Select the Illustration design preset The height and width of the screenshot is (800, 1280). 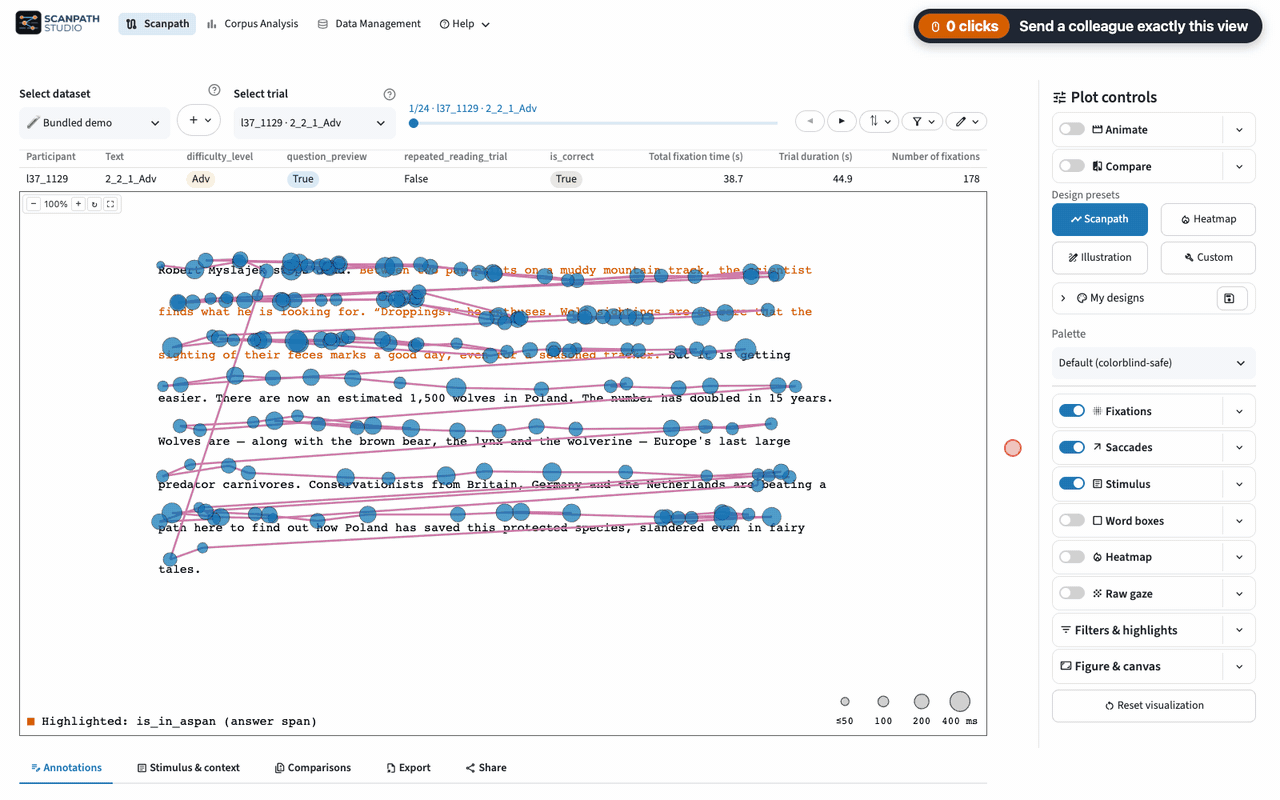(x=1099, y=257)
